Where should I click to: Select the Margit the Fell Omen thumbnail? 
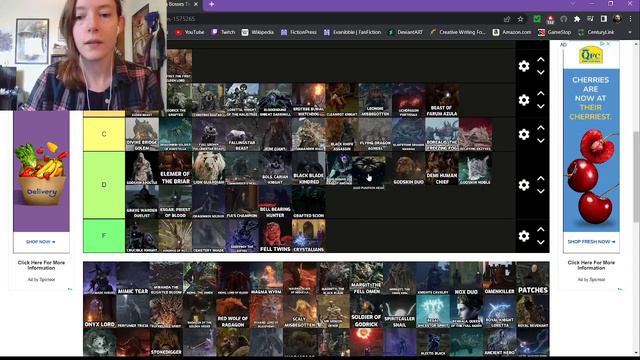[x=366, y=278]
